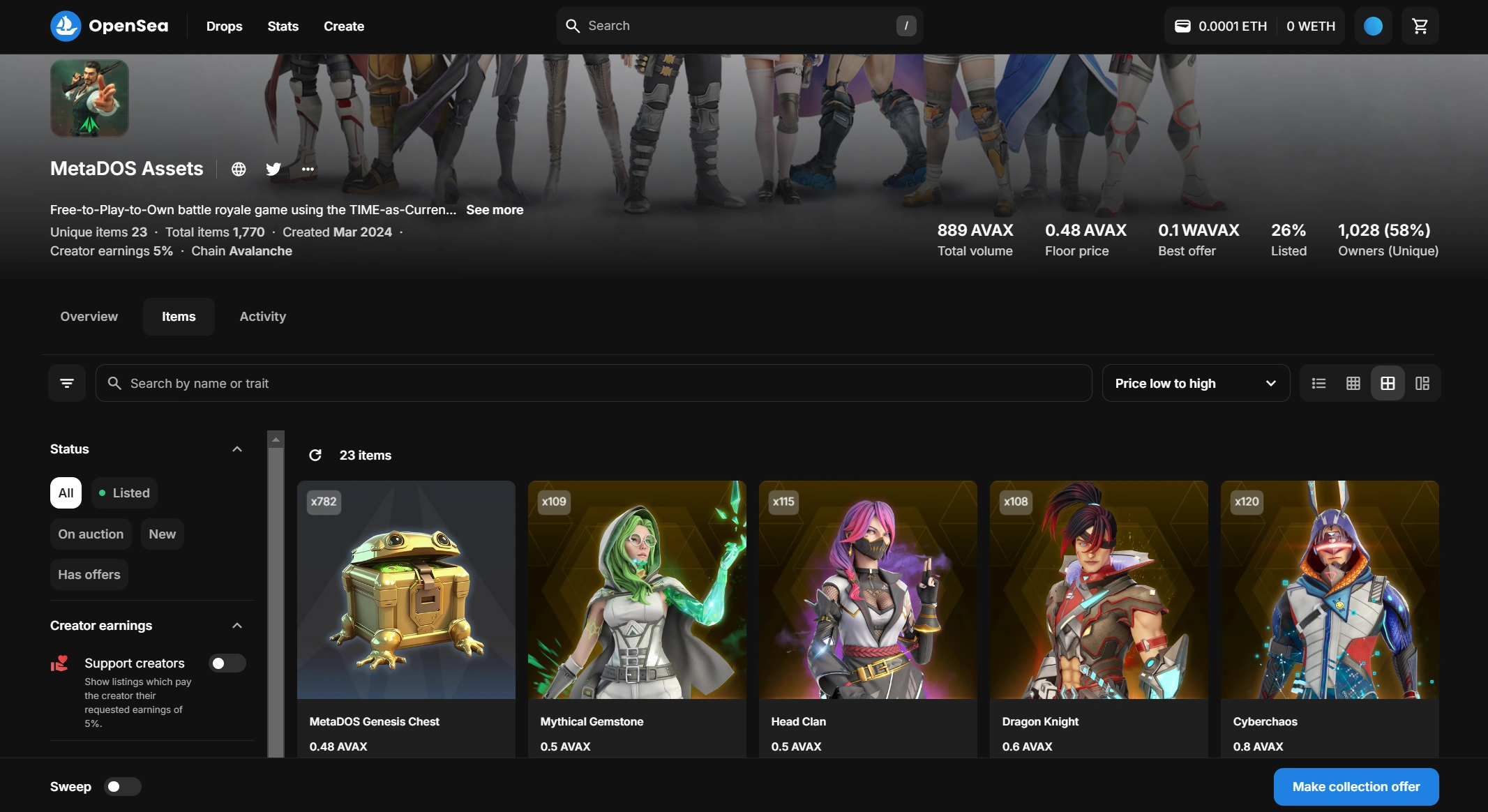Click See more in description
Image resolution: width=1488 pixels, height=812 pixels.
click(494, 209)
